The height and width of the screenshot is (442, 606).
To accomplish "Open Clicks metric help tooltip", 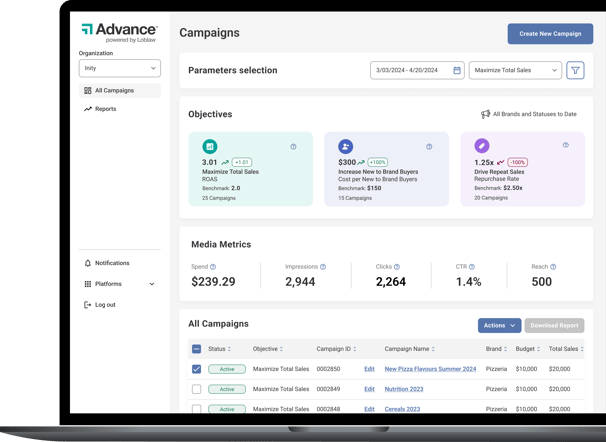I will pos(397,267).
